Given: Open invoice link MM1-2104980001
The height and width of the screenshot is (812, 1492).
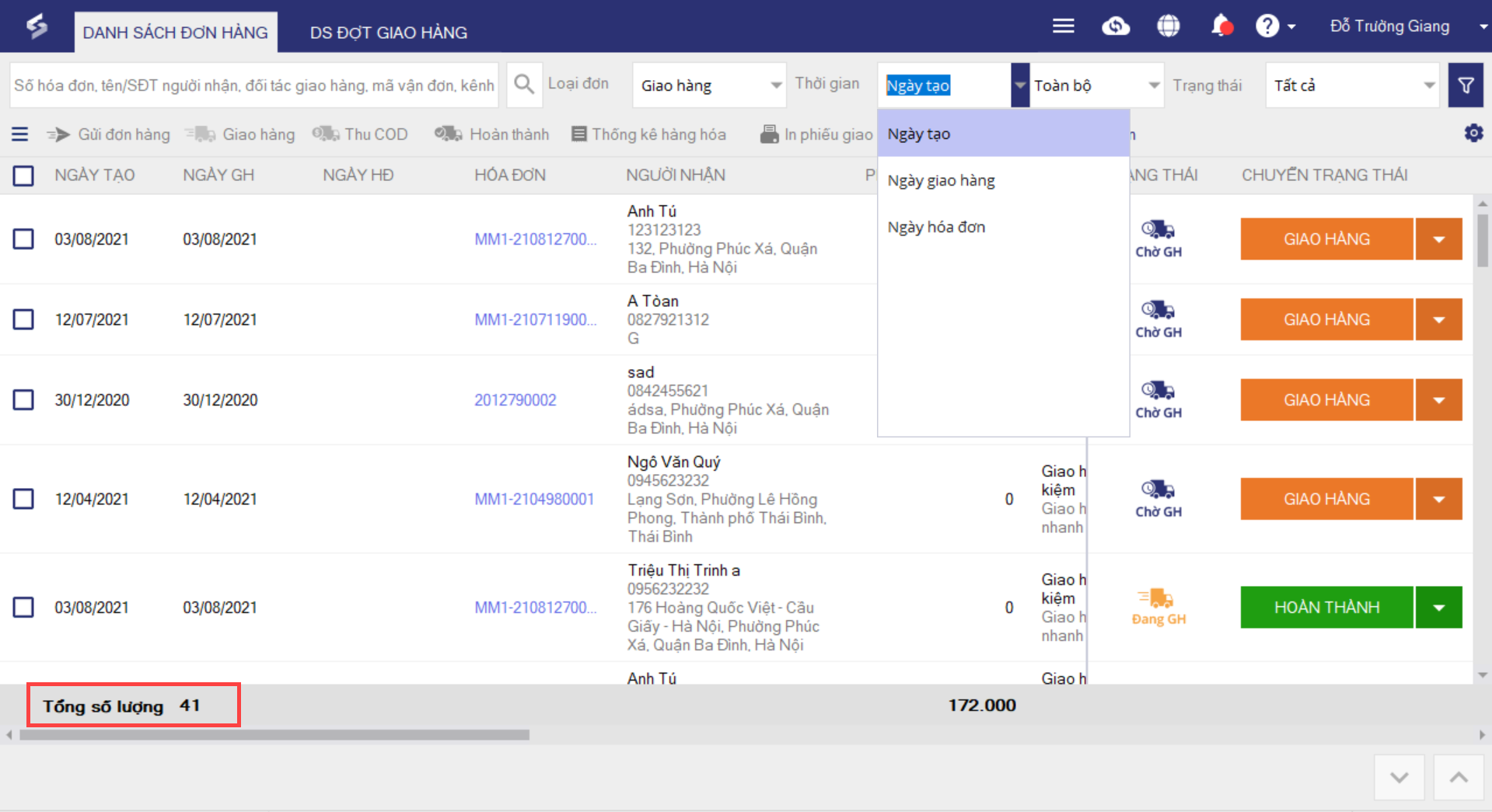Looking at the screenshot, I should point(534,499).
